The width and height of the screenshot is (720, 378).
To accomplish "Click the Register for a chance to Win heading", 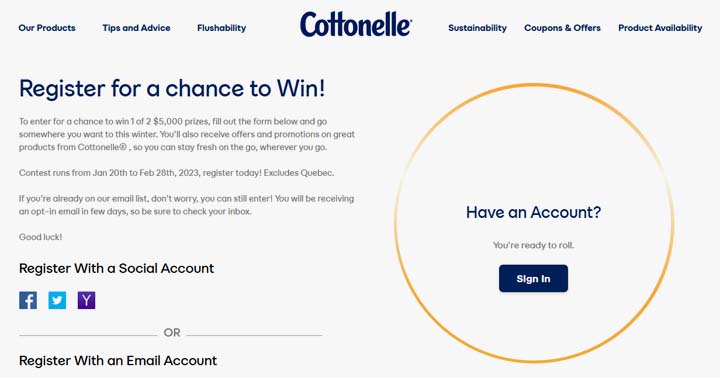I will click(x=172, y=88).
